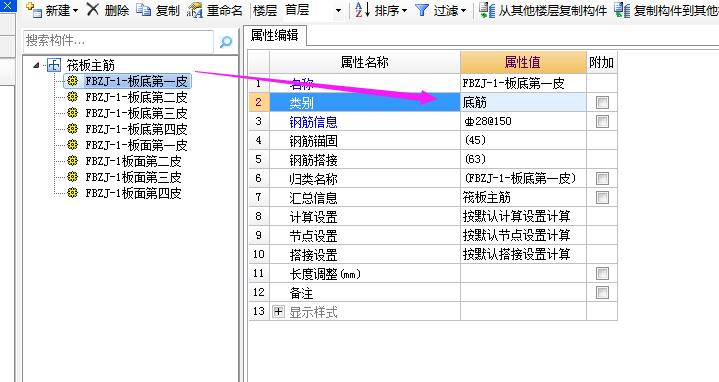Click the 筏板主筋 汇总信息 value cell
The width and height of the screenshot is (719, 382).
[523, 198]
